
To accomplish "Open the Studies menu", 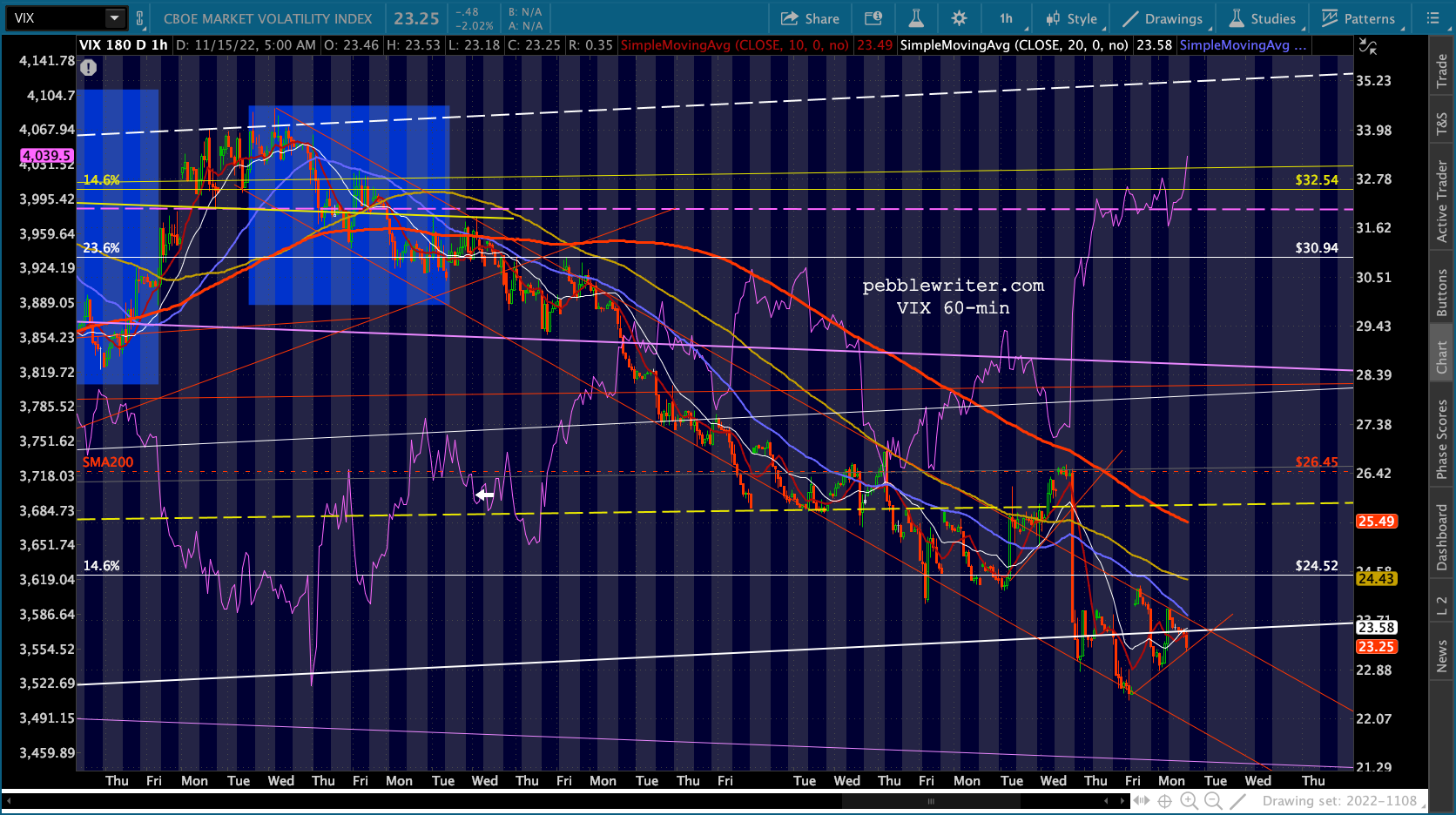I will pyautogui.click(x=1263, y=18).
